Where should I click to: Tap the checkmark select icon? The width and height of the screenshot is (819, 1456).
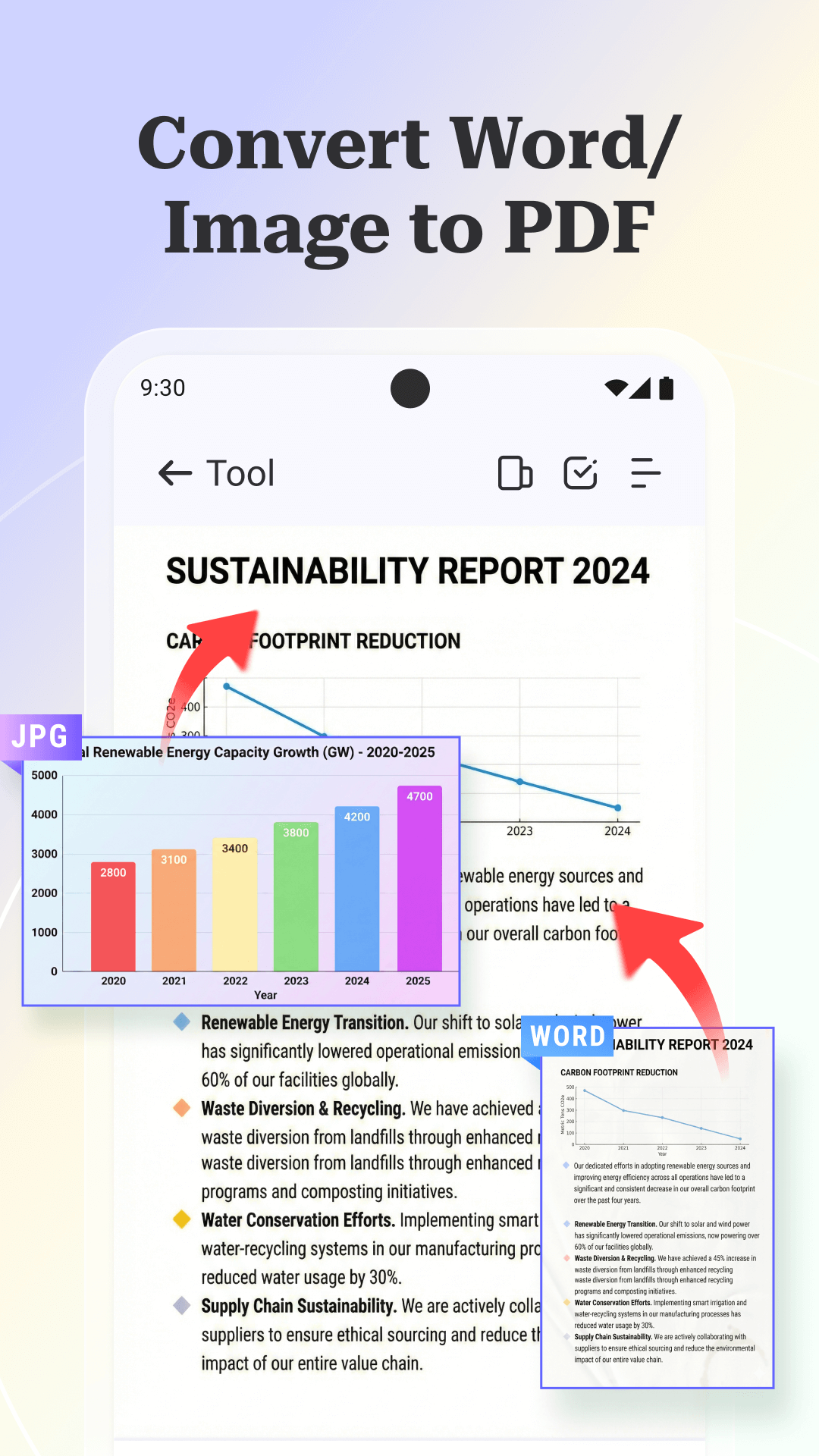point(581,473)
